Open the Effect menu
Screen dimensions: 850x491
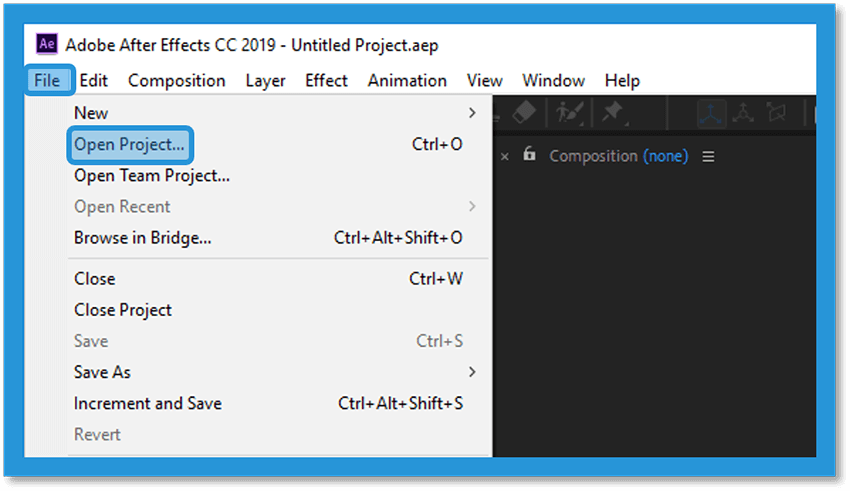[326, 81]
